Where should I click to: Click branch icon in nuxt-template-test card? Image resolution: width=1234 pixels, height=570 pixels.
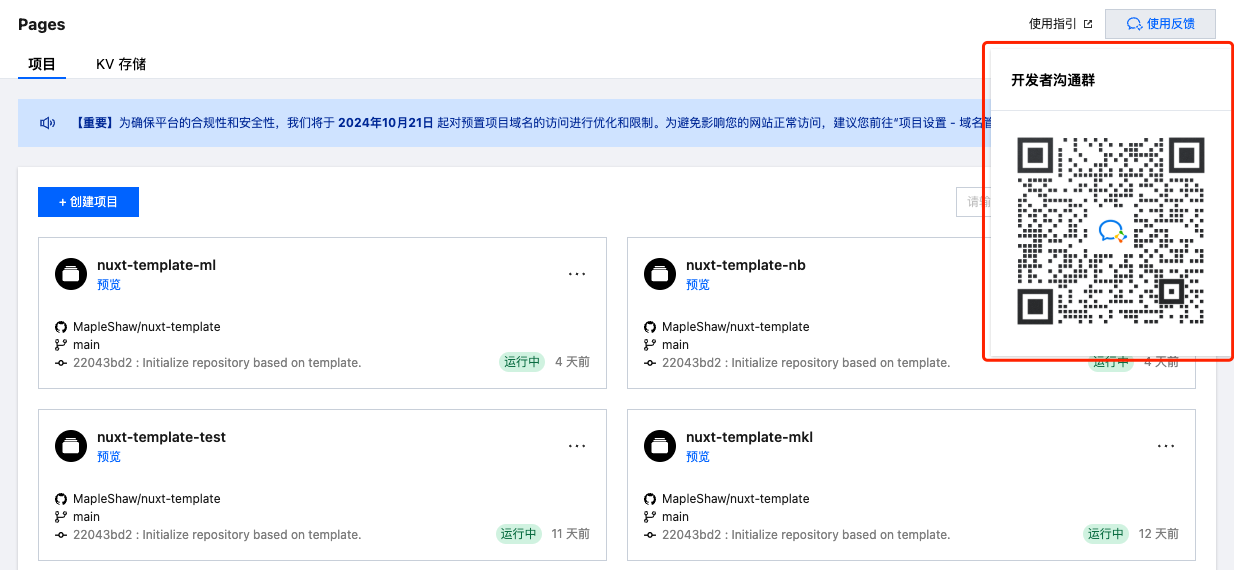click(61, 517)
